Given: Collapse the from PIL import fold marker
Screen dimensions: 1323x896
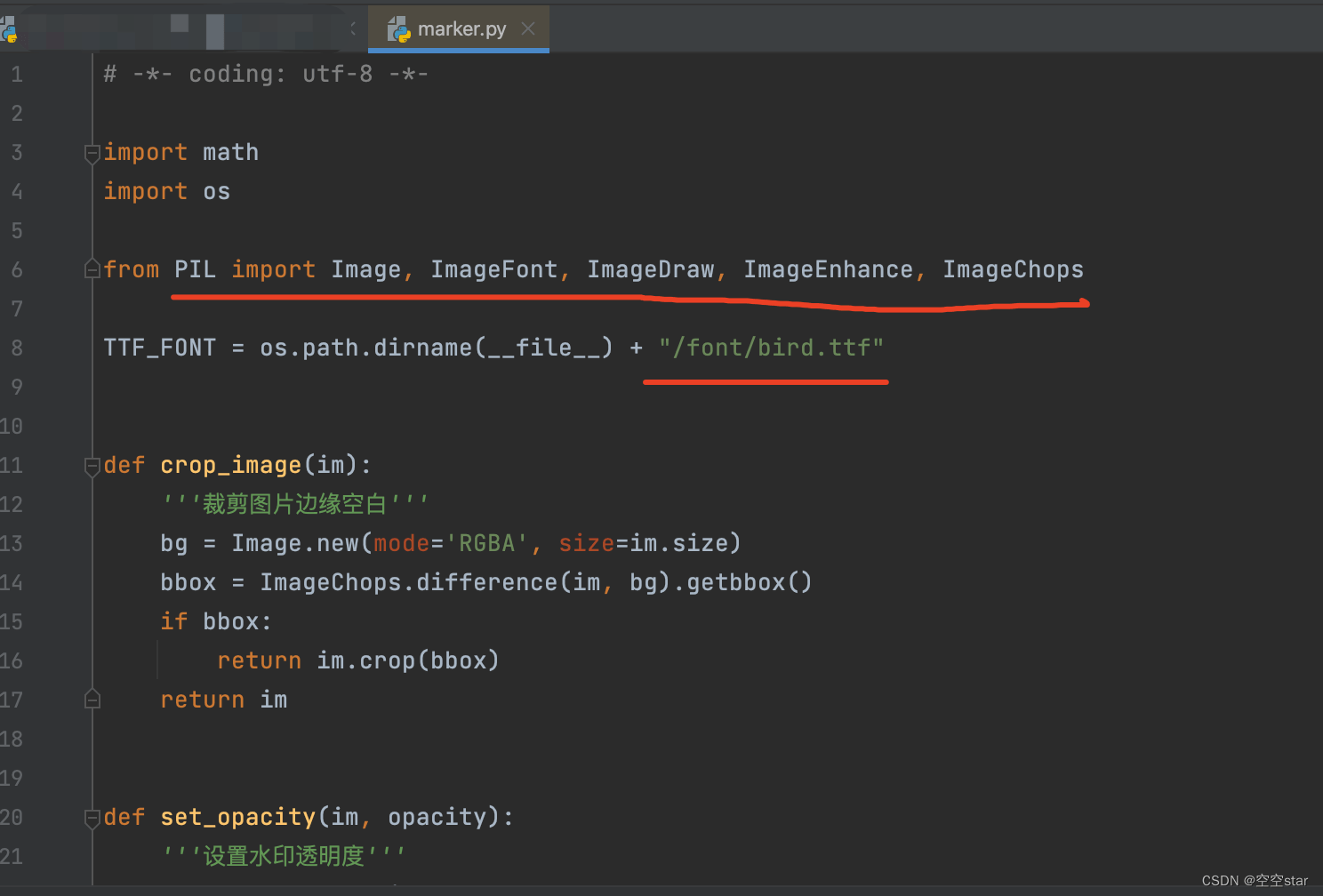Looking at the screenshot, I should pyautogui.click(x=92, y=268).
